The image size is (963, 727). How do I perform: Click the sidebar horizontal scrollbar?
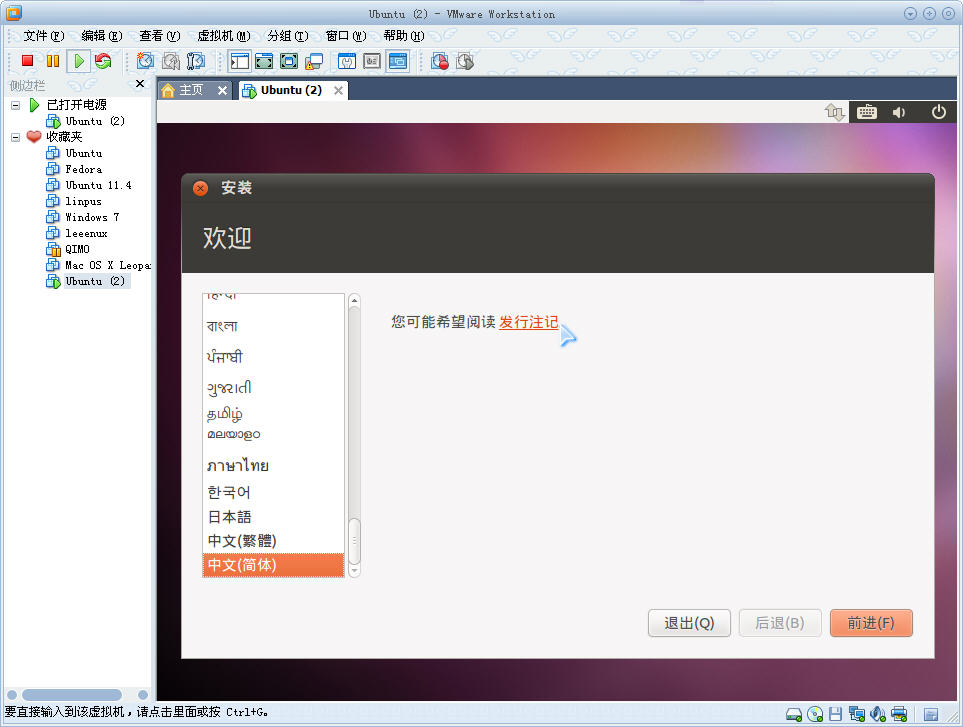[72, 694]
